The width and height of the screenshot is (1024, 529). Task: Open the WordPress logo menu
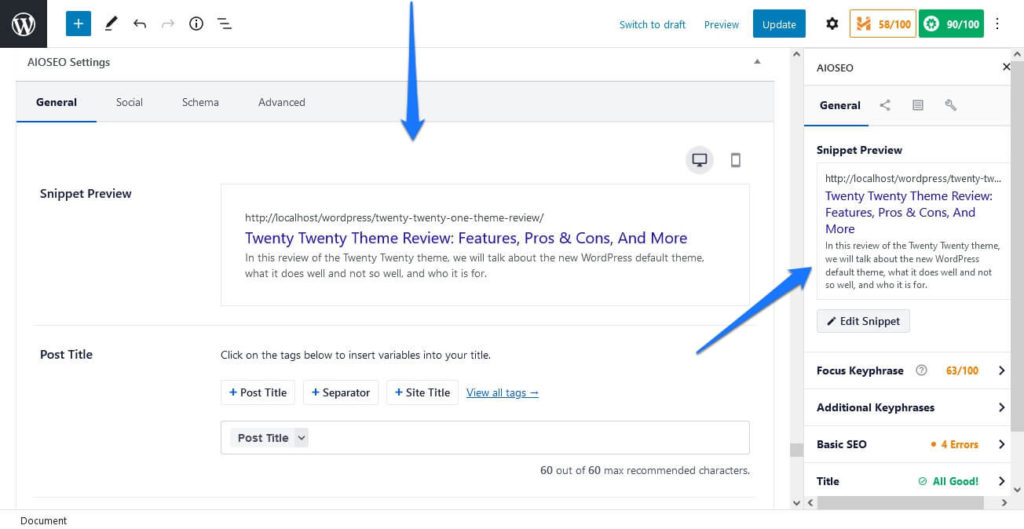click(24, 24)
